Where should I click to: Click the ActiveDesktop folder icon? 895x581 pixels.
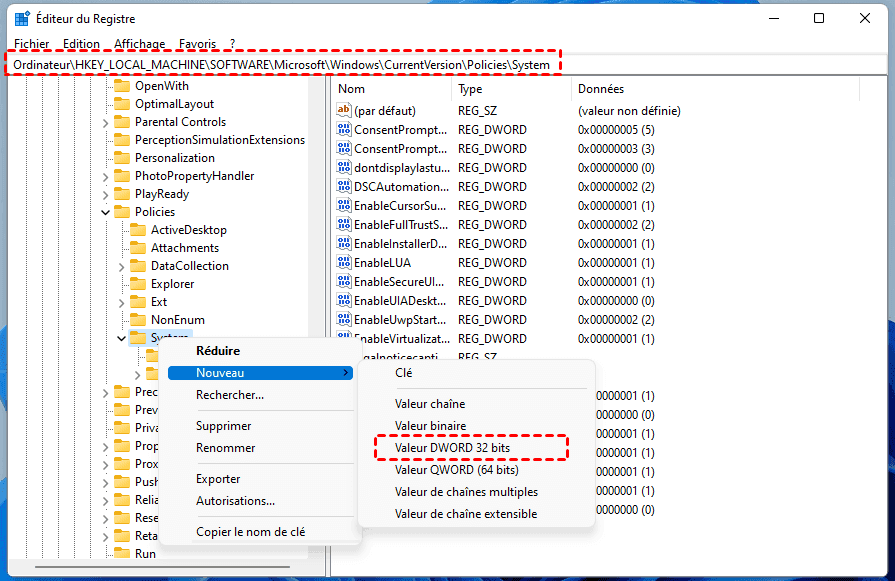click(x=138, y=230)
